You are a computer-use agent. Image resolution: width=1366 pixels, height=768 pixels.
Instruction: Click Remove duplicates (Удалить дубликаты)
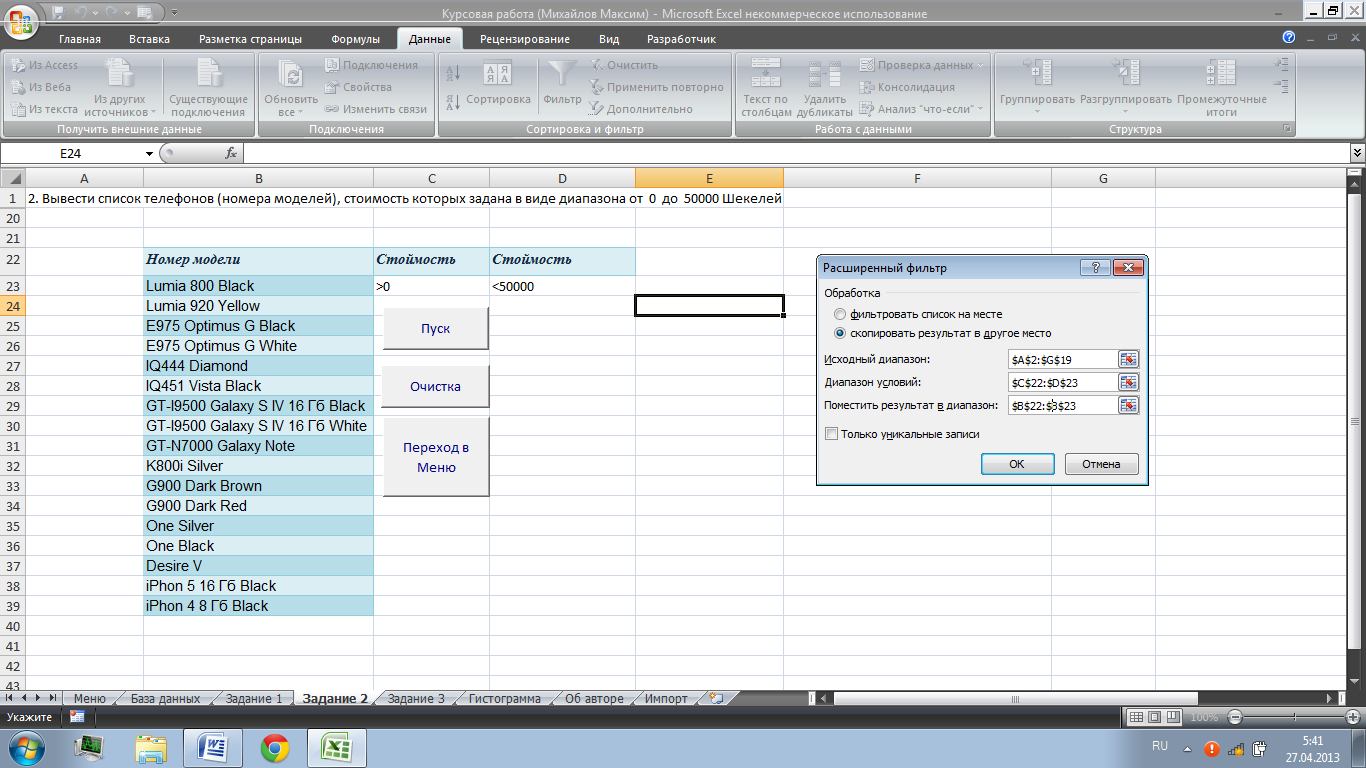(x=825, y=88)
